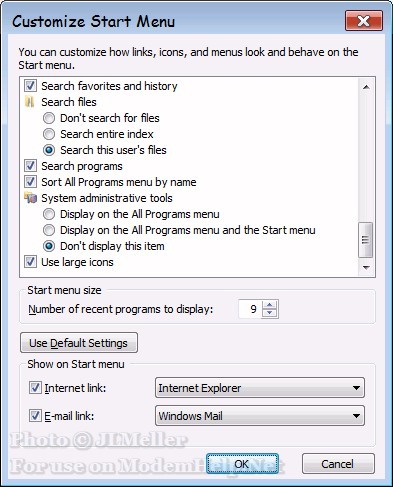The height and width of the screenshot is (487, 393).
Task: Choose Display on All Programs and Start menu
Action: [49, 230]
